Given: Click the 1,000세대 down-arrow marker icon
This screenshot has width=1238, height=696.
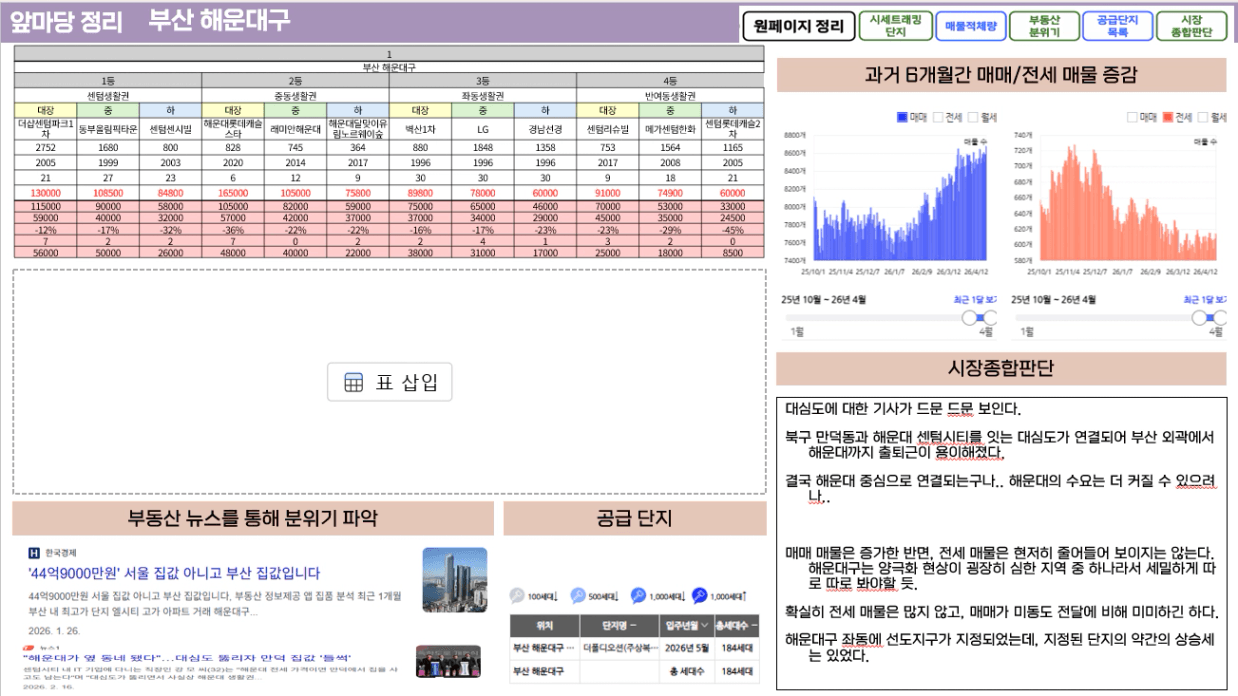Looking at the screenshot, I should coord(638,596).
